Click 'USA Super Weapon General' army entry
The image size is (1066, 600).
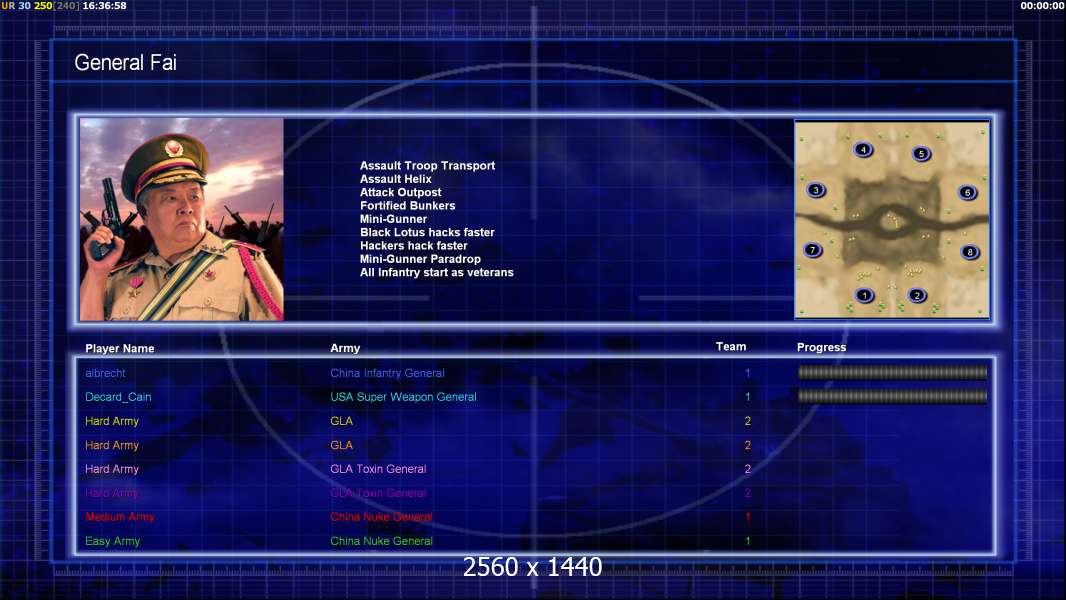coord(403,397)
